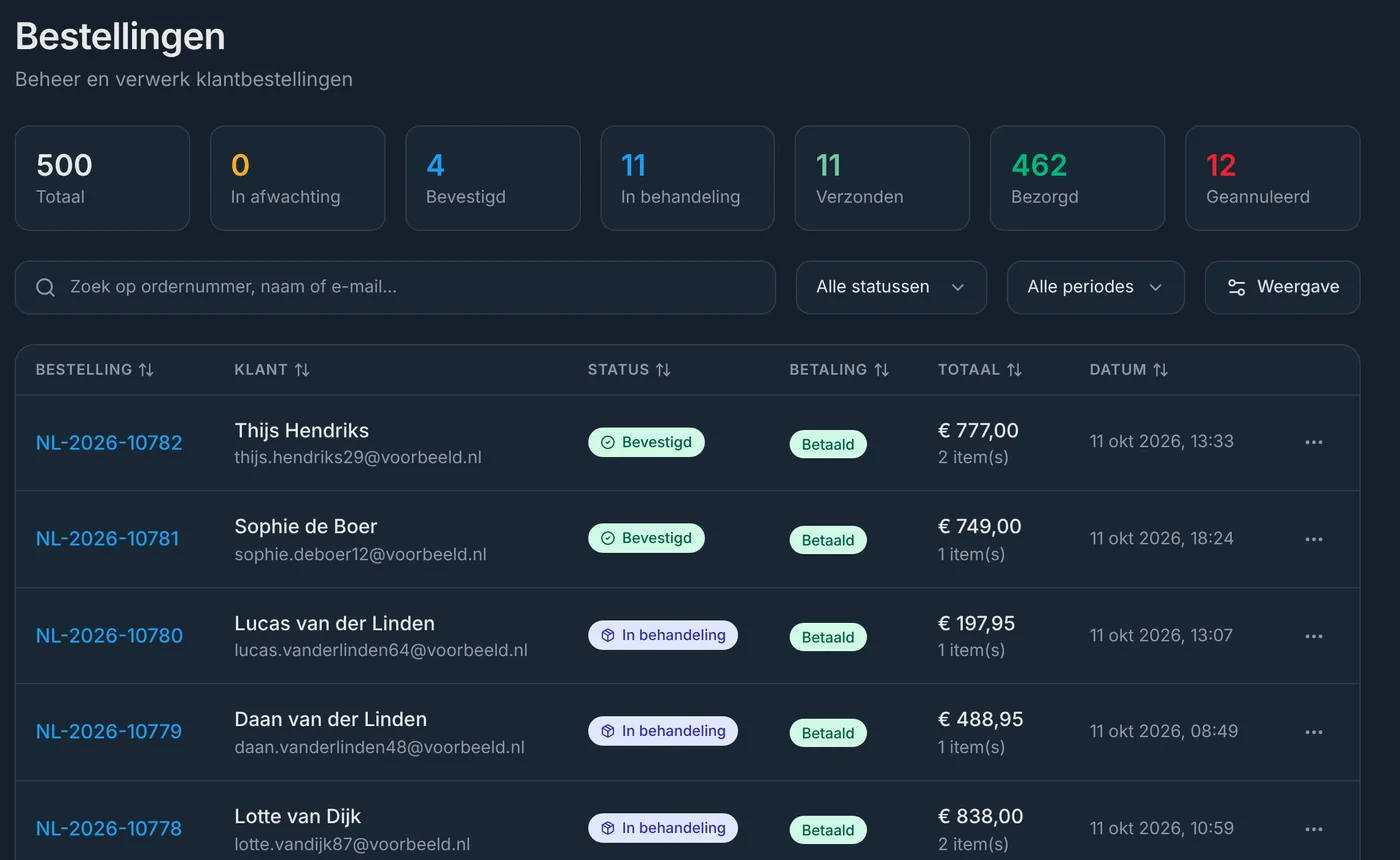
Task: Open order link NL-2026-10780
Action: pos(109,636)
